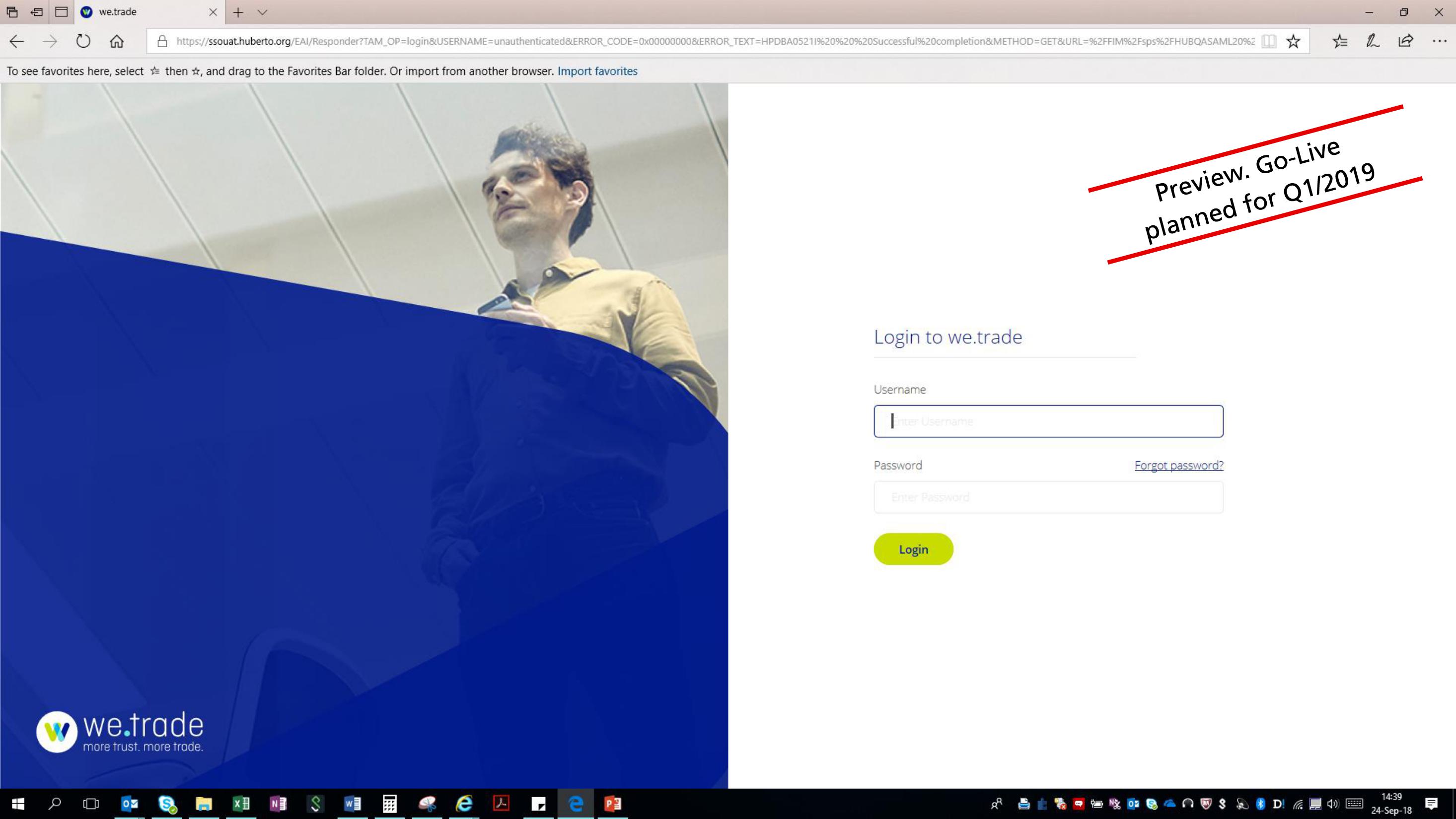Click the we.trade browser tab
The width and height of the screenshot is (1456, 819).
[x=148, y=11]
